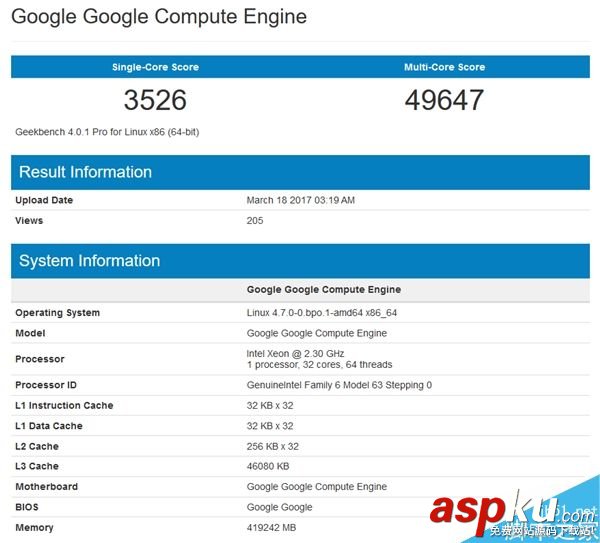Viewport: 600px width, 543px height.
Task: Click the page title Google Google Compute Engine
Action: (158, 17)
